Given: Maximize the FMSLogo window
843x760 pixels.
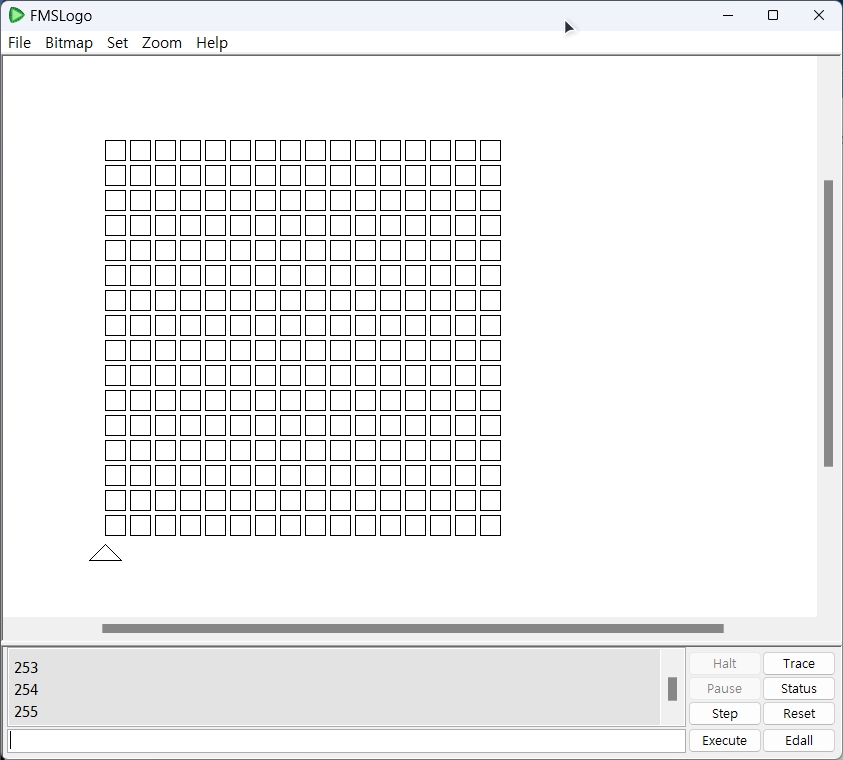Looking at the screenshot, I should click(x=773, y=15).
